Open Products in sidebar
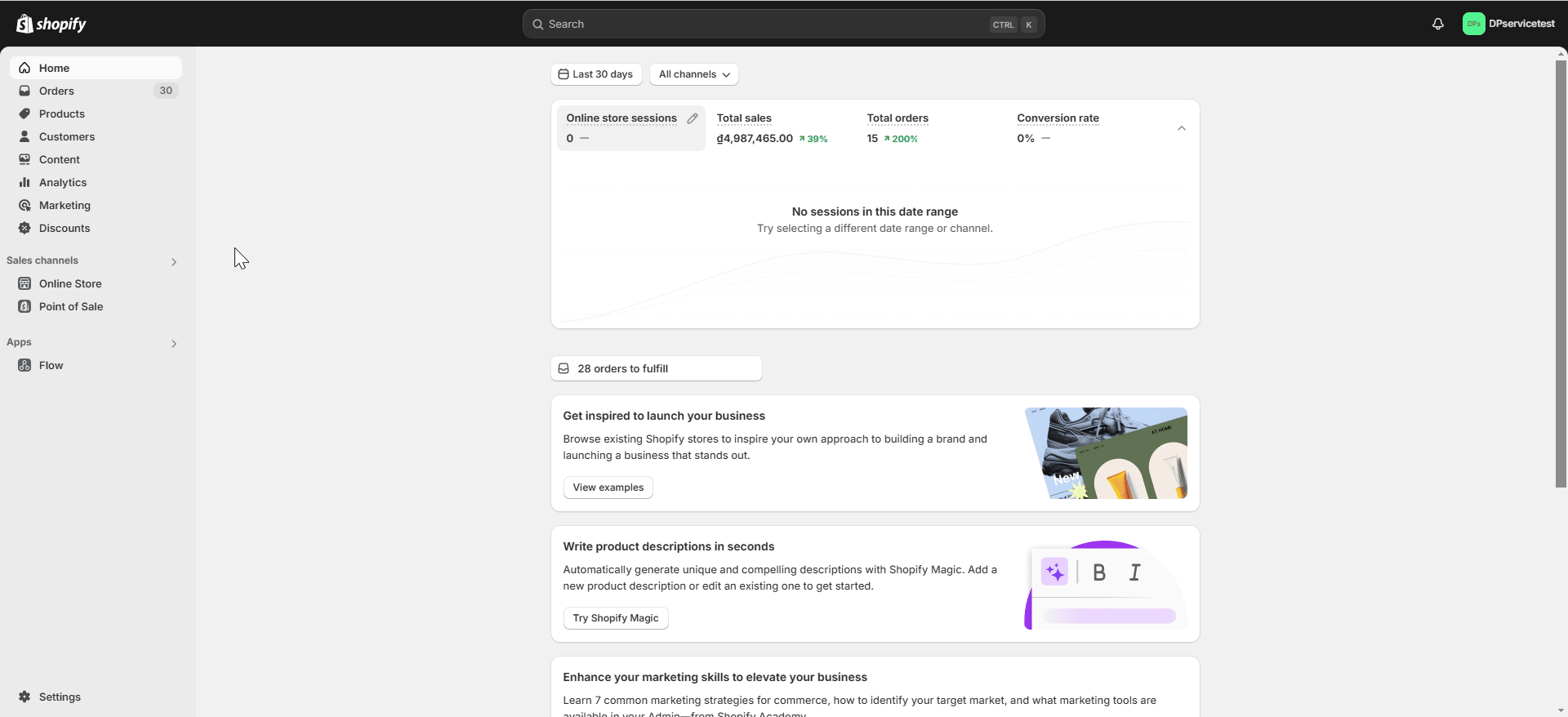1568x717 pixels. click(96, 114)
